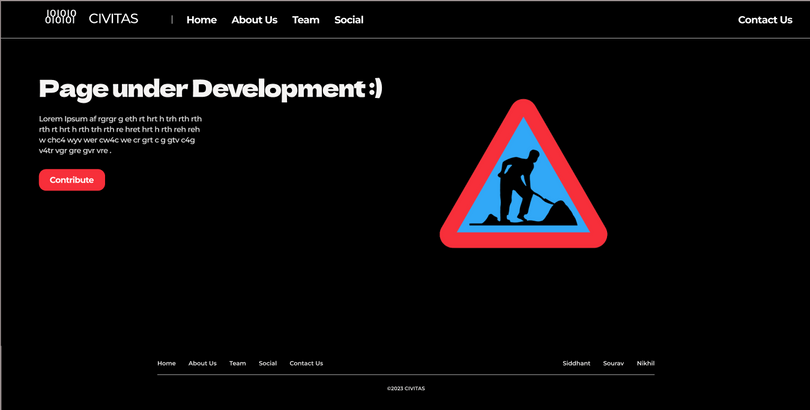Open the footer Team link

(238, 363)
